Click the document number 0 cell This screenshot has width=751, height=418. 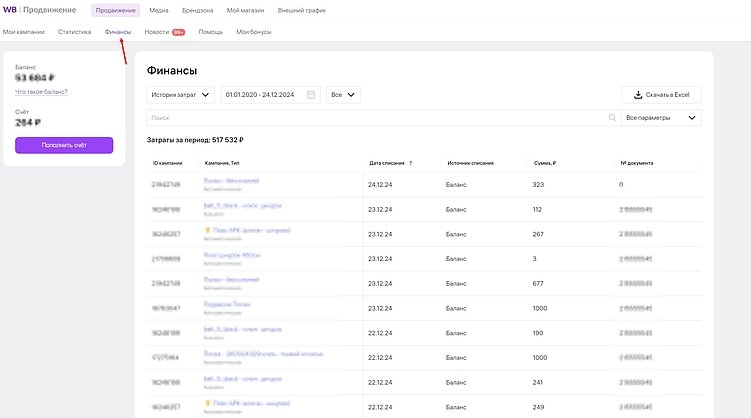point(621,185)
